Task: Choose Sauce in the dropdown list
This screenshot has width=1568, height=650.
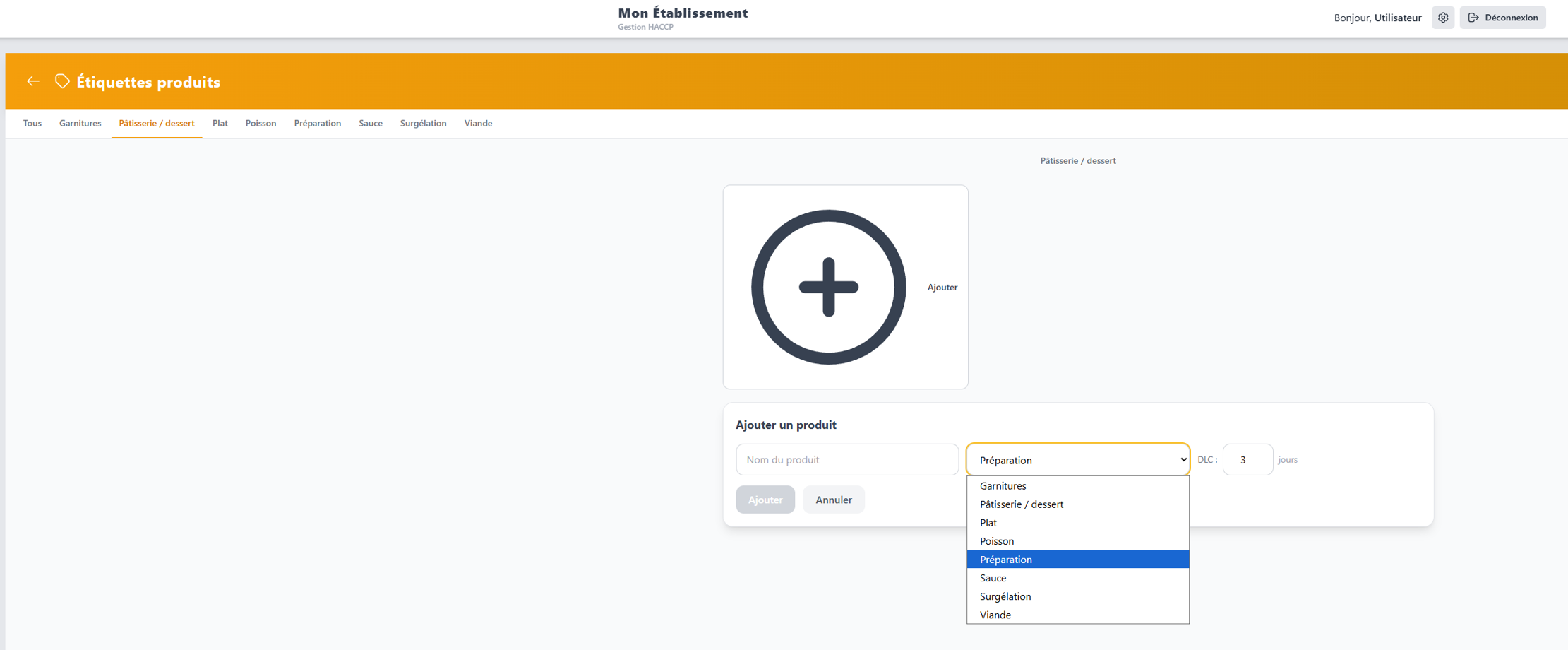Action: click(x=1078, y=578)
